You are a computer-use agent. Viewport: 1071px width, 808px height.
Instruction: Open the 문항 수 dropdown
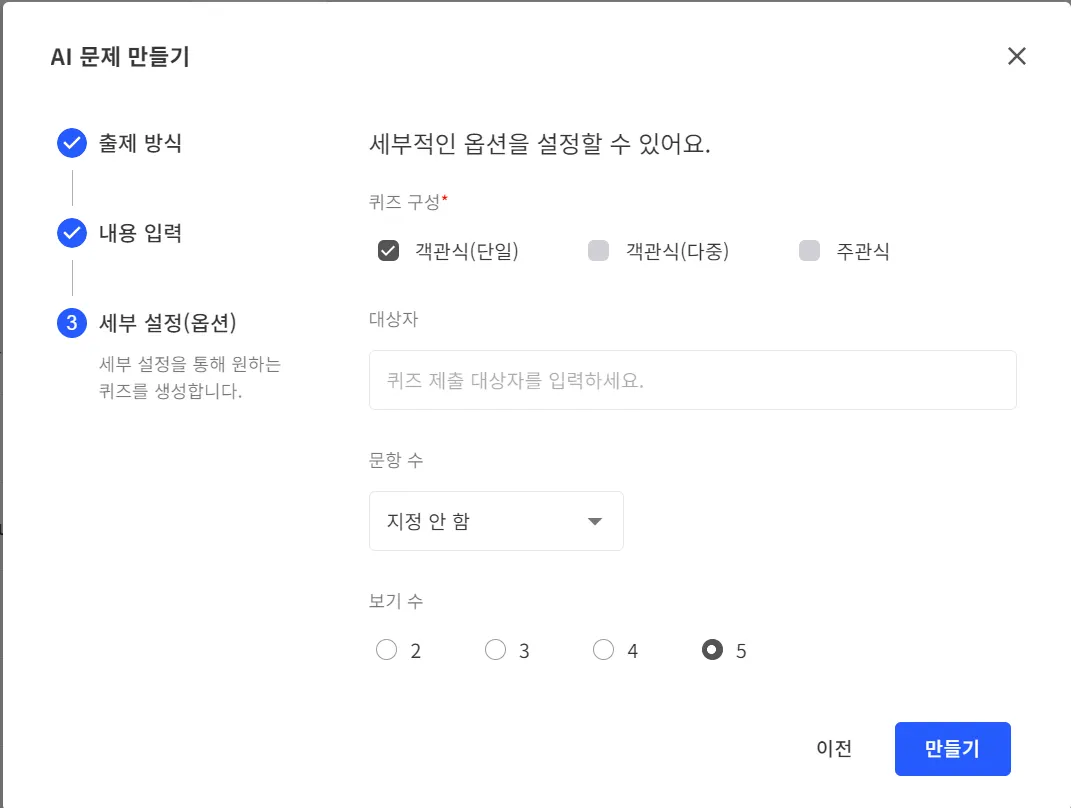coord(496,521)
